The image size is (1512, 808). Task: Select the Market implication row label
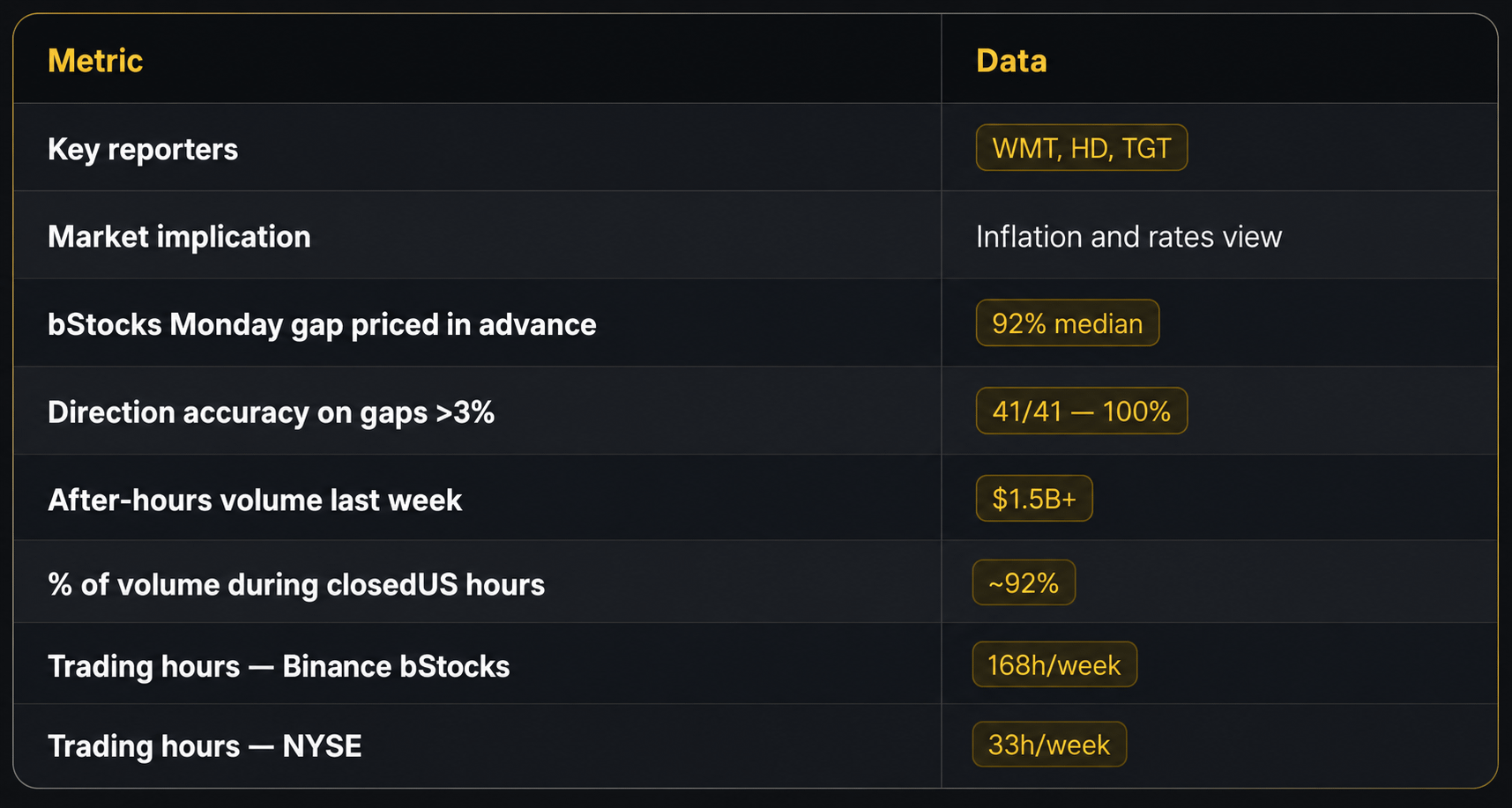pyautogui.click(x=179, y=237)
